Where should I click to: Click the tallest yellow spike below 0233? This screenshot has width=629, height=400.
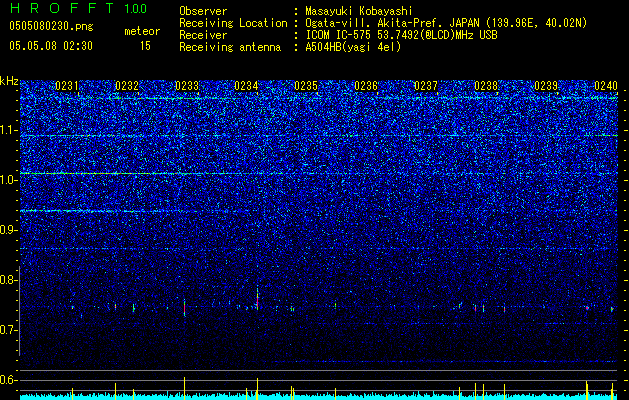point(185,386)
